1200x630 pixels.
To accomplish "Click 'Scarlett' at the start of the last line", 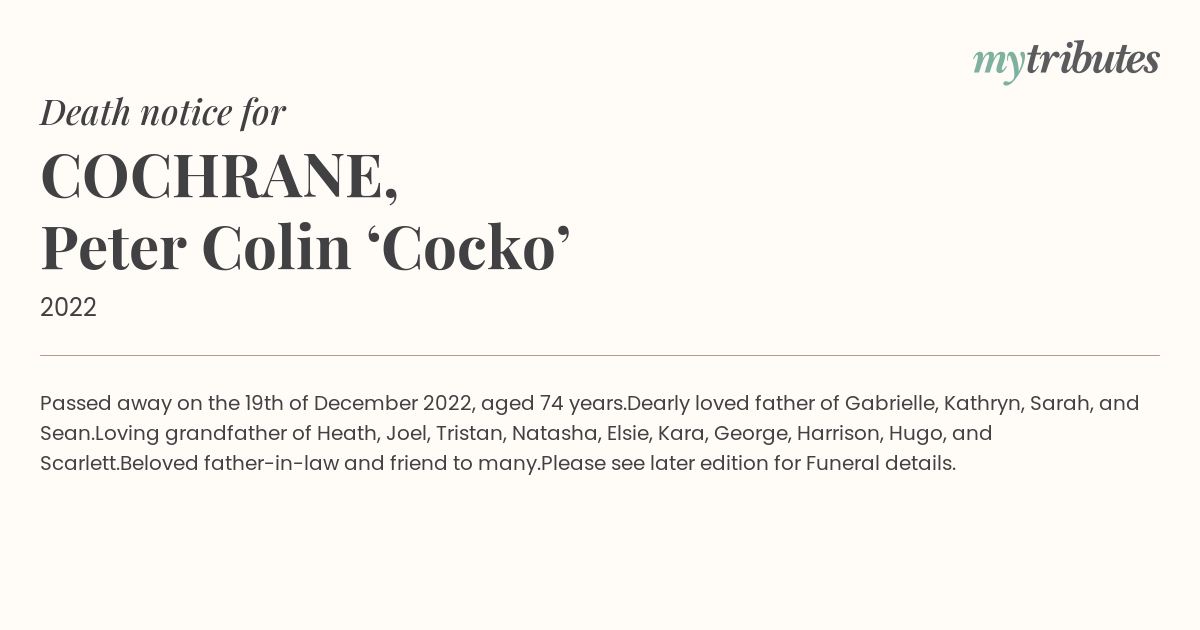I will [79, 464].
